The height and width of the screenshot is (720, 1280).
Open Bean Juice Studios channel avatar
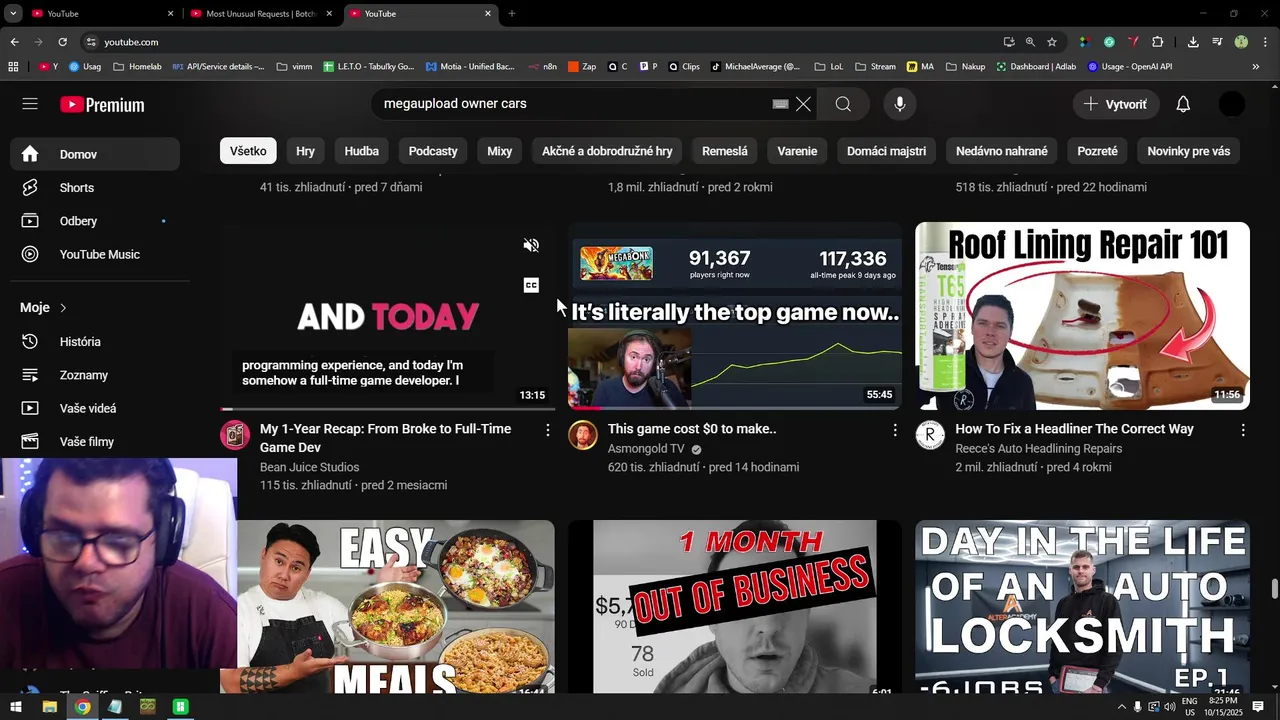click(235, 435)
